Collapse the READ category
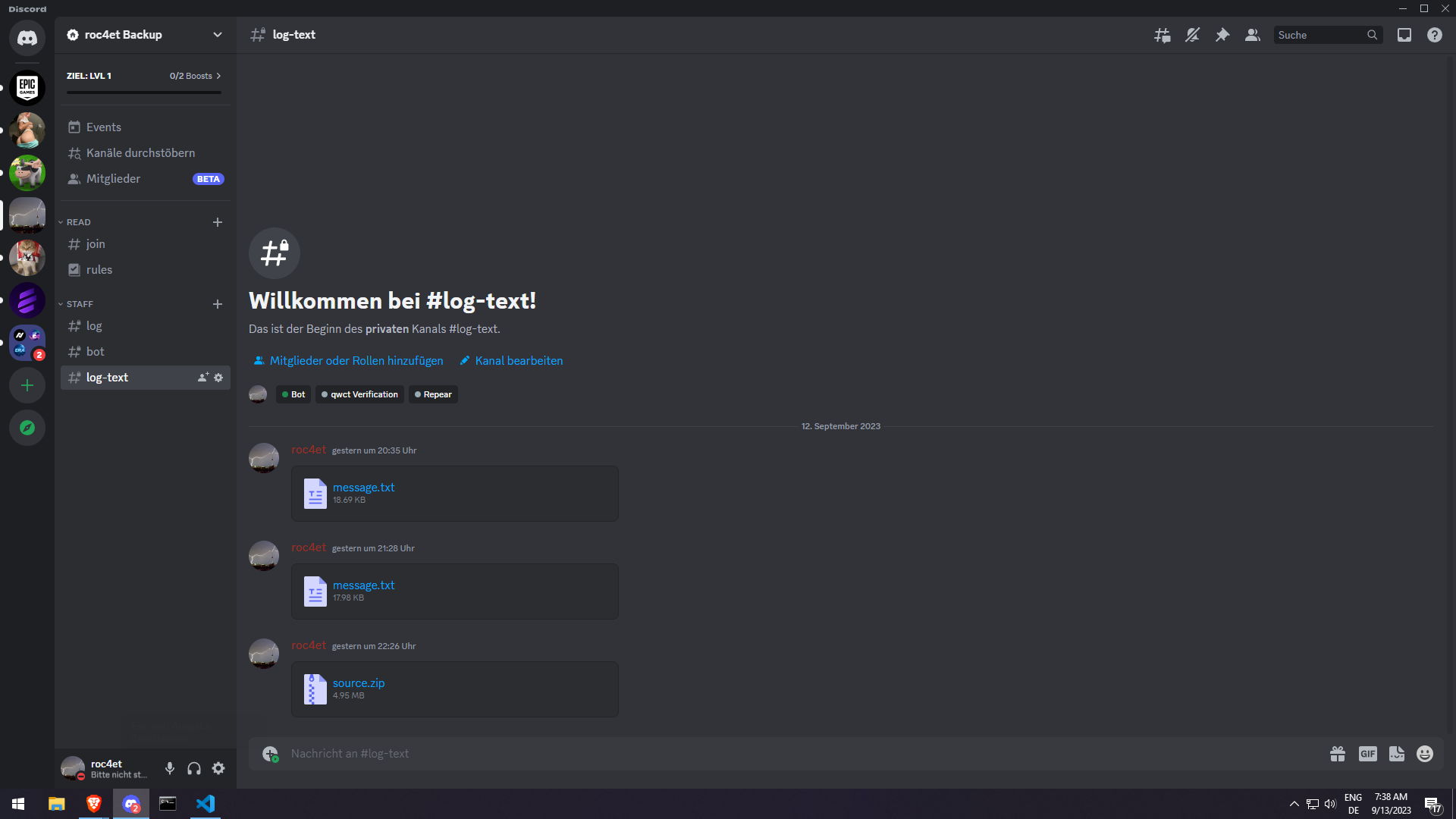This screenshot has width=1456, height=819. click(x=78, y=222)
